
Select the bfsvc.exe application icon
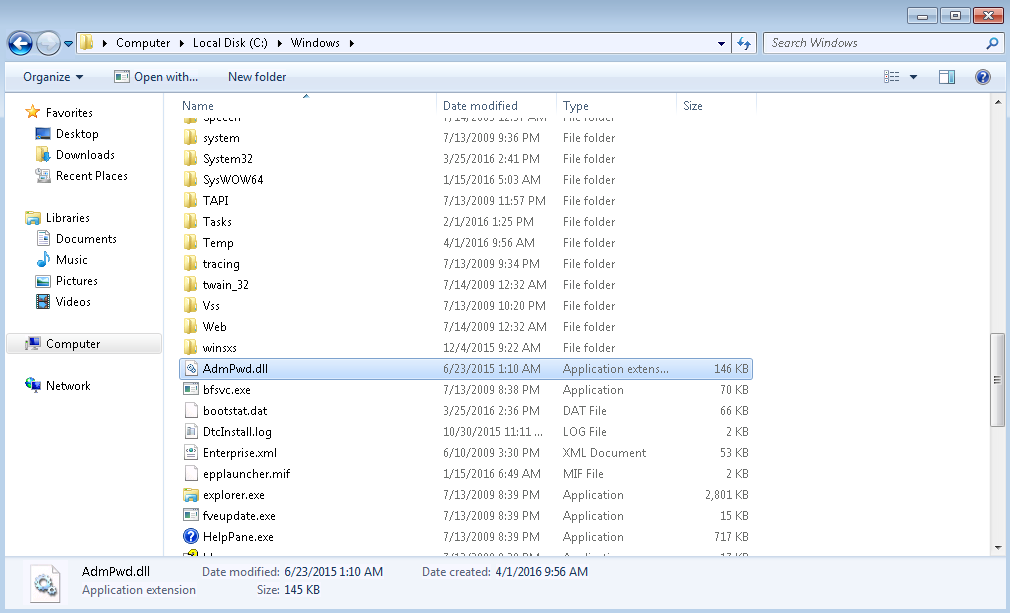191,389
